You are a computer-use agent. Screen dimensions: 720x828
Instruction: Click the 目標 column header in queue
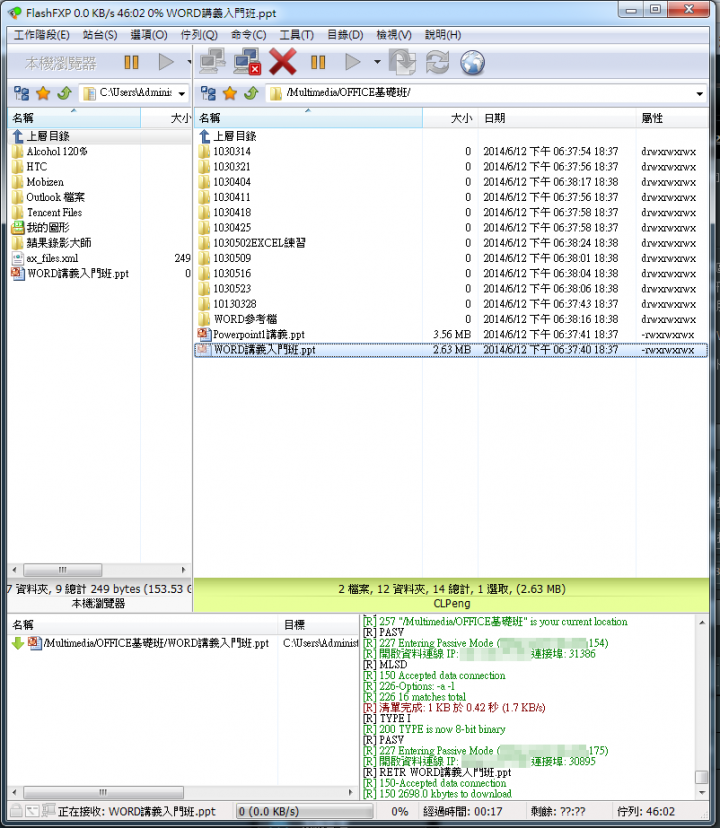(x=319, y=625)
